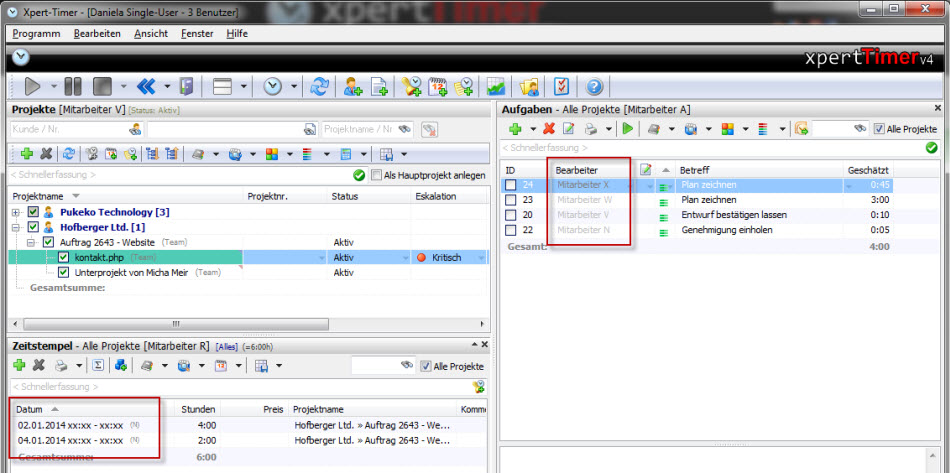Open the help question mark icon
The width and height of the screenshot is (950, 473).
594,87
